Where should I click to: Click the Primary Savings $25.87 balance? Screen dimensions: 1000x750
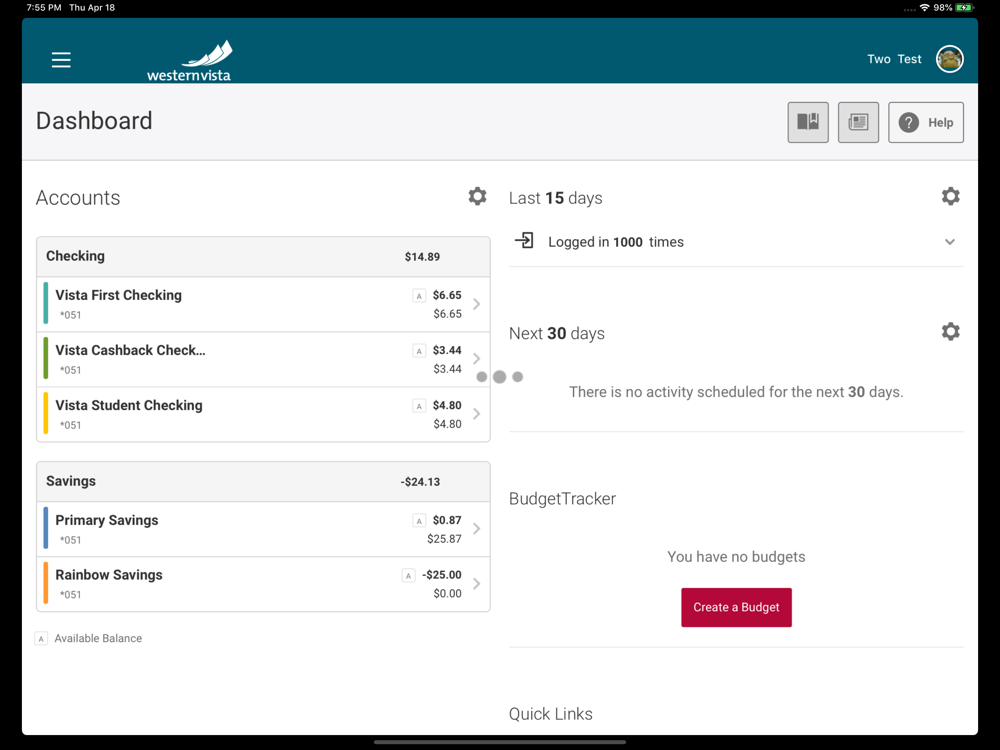[x=445, y=539]
